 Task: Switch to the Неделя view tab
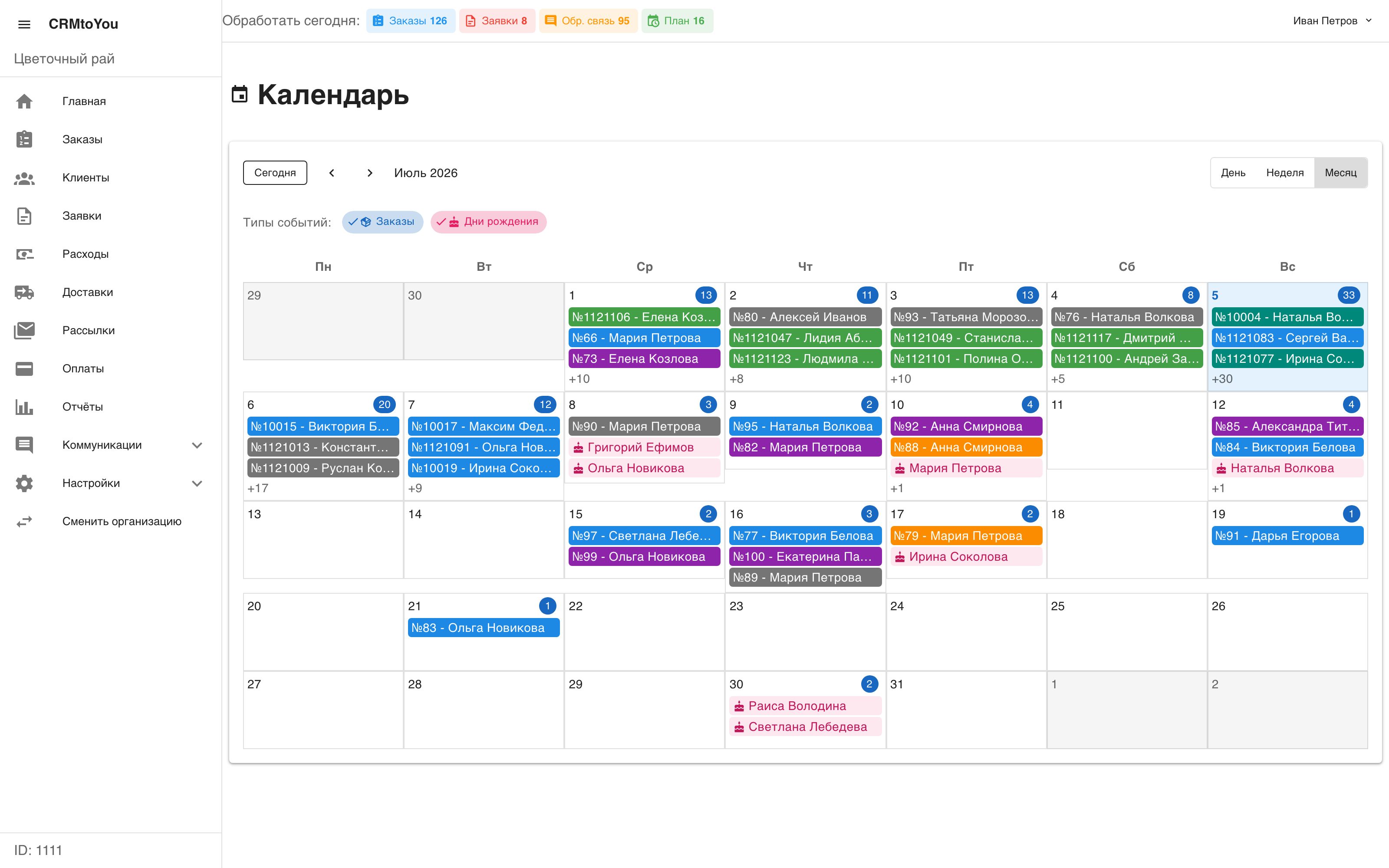pos(1284,173)
